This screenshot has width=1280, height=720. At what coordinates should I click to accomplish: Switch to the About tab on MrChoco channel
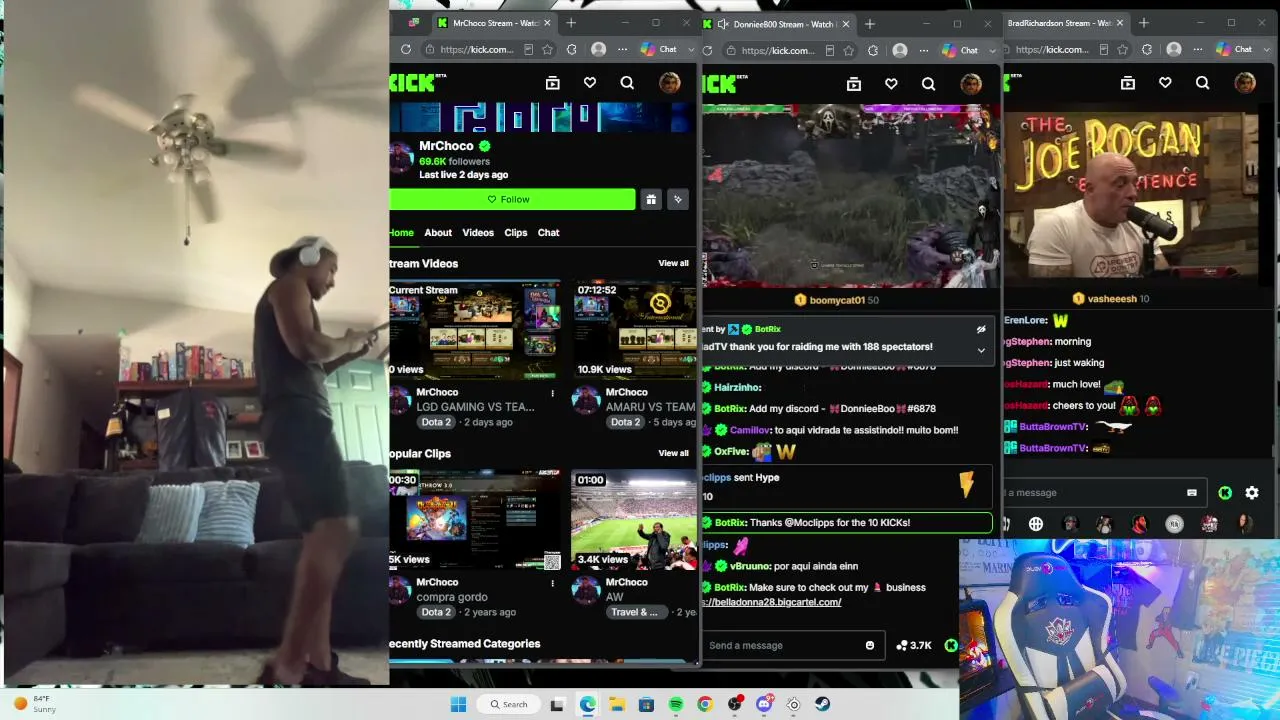pyautogui.click(x=438, y=233)
